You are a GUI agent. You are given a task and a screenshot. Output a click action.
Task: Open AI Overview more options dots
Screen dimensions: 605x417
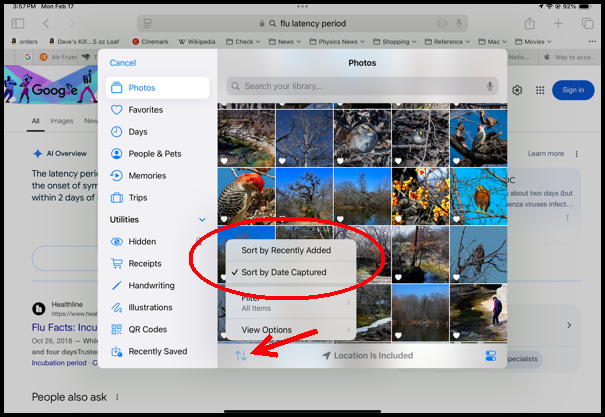pyautogui.click(x=576, y=154)
